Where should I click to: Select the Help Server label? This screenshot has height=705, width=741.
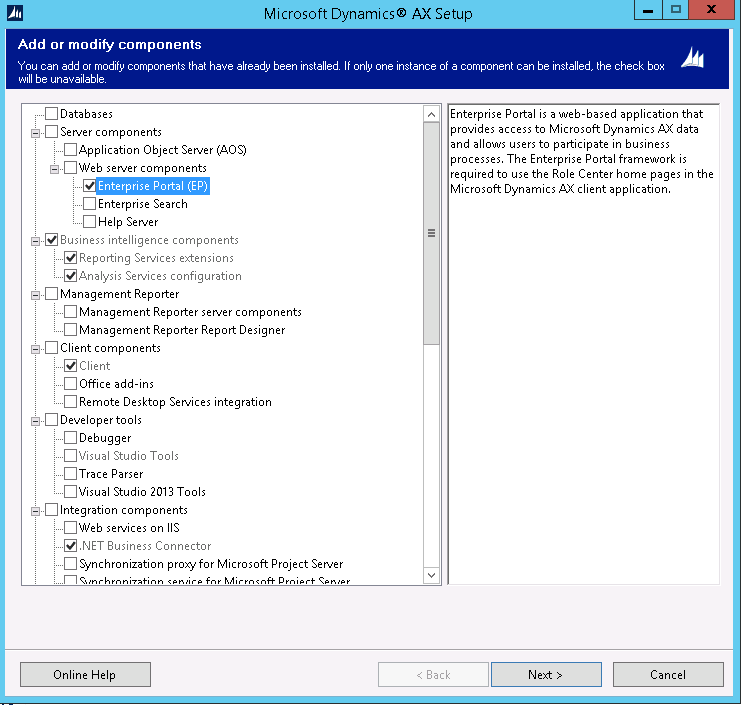(x=128, y=222)
